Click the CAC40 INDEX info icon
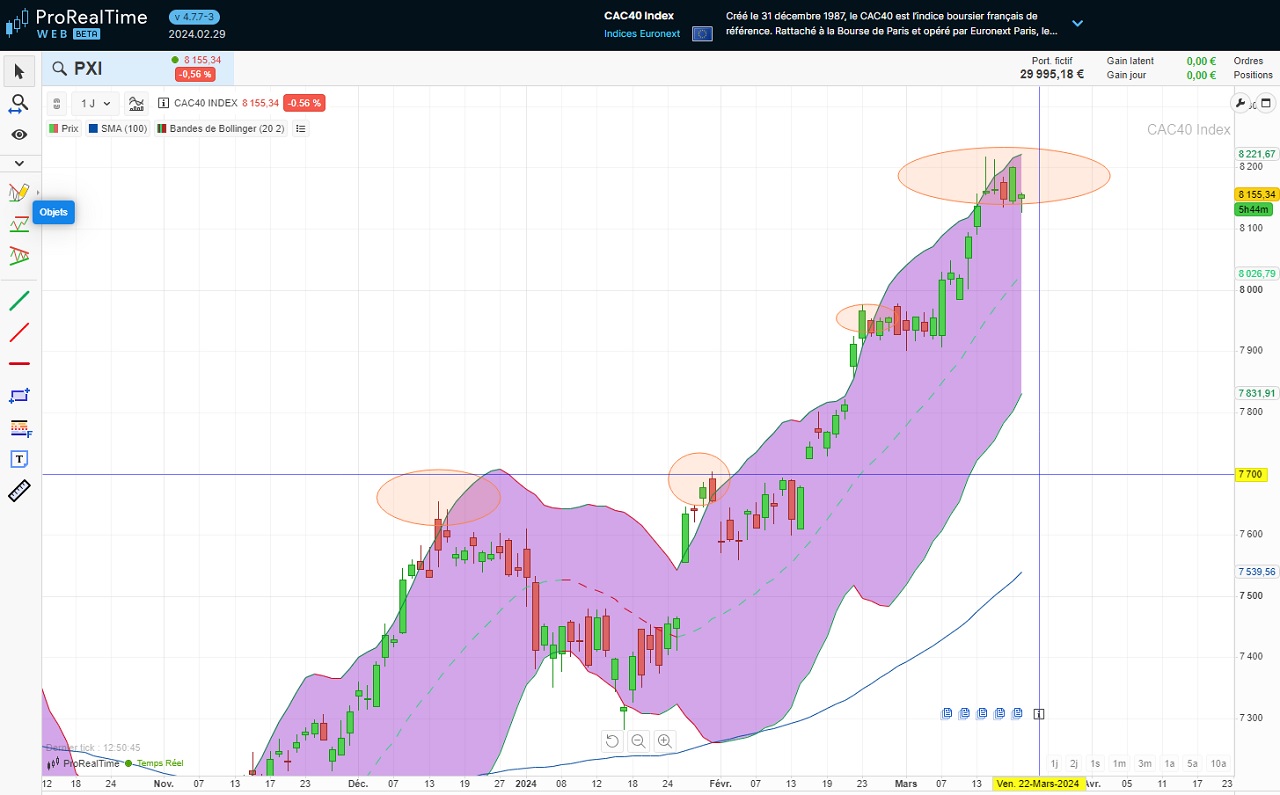1280x795 pixels. [164, 103]
